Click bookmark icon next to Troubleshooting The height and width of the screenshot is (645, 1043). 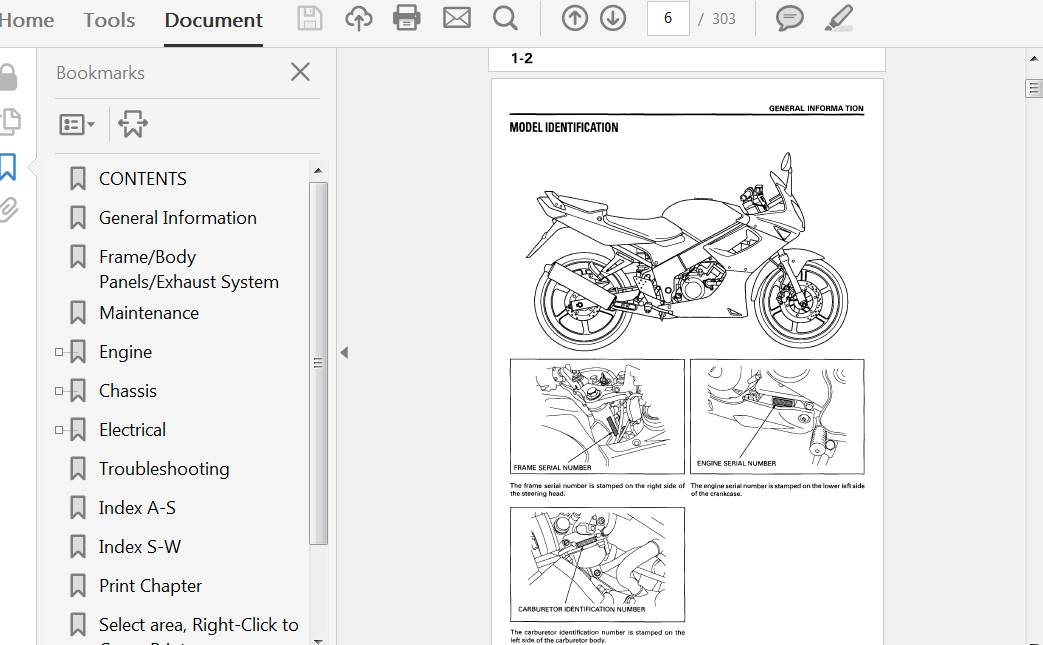[x=78, y=468]
